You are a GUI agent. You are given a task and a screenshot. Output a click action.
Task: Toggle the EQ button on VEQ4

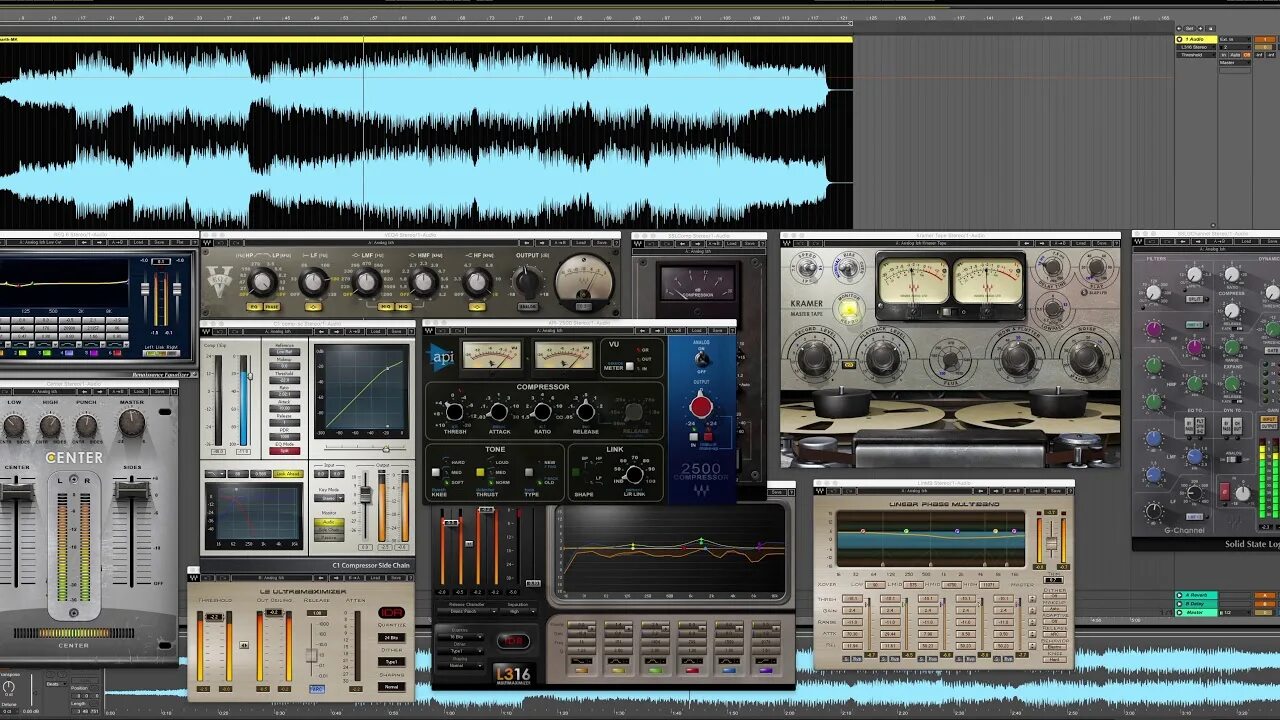click(x=253, y=306)
